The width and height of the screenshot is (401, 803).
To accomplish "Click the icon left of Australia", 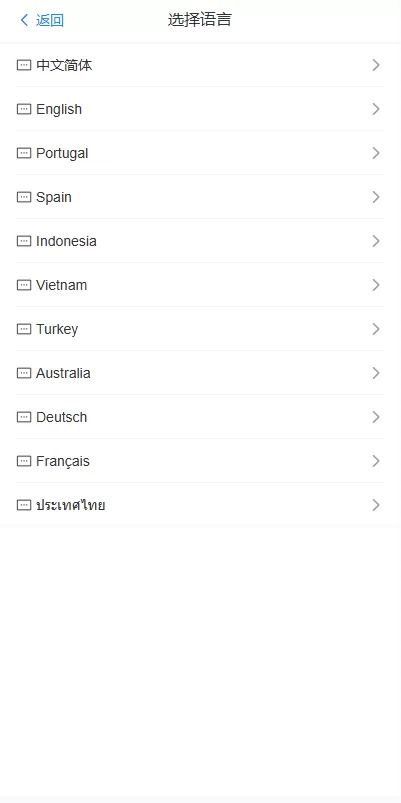I will (x=24, y=373).
